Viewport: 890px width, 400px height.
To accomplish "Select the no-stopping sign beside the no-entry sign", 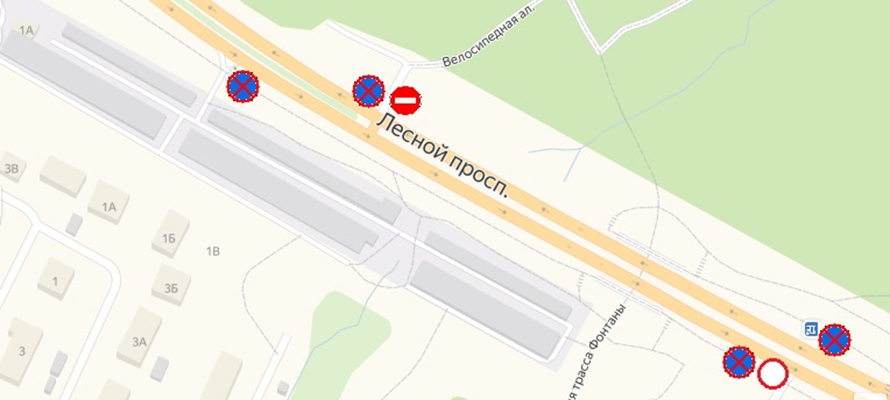I will [x=368, y=91].
